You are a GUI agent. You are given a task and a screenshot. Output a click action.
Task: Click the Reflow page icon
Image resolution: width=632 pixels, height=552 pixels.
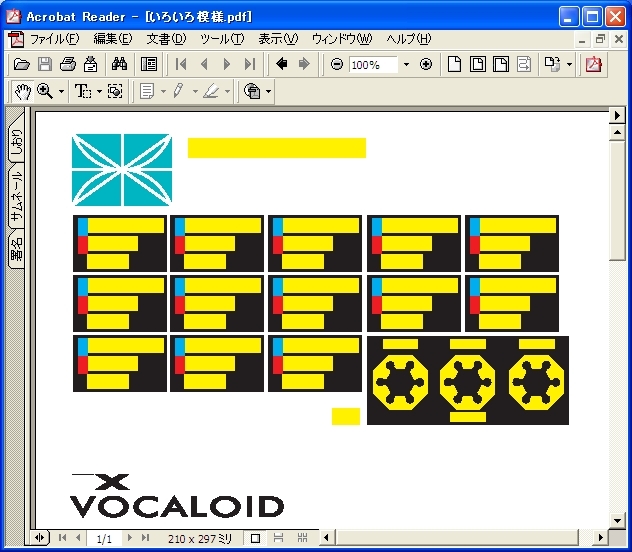tap(524, 64)
